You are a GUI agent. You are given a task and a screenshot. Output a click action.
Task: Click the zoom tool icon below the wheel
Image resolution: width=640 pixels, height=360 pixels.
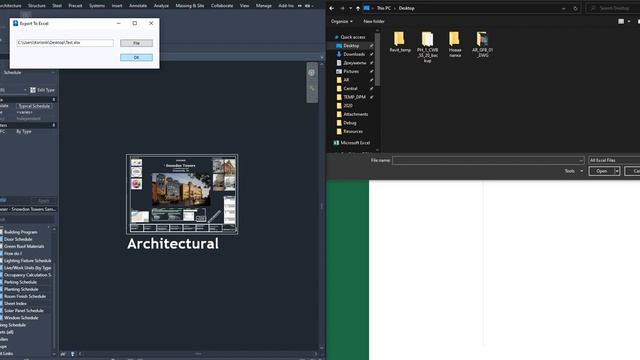pos(312,89)
